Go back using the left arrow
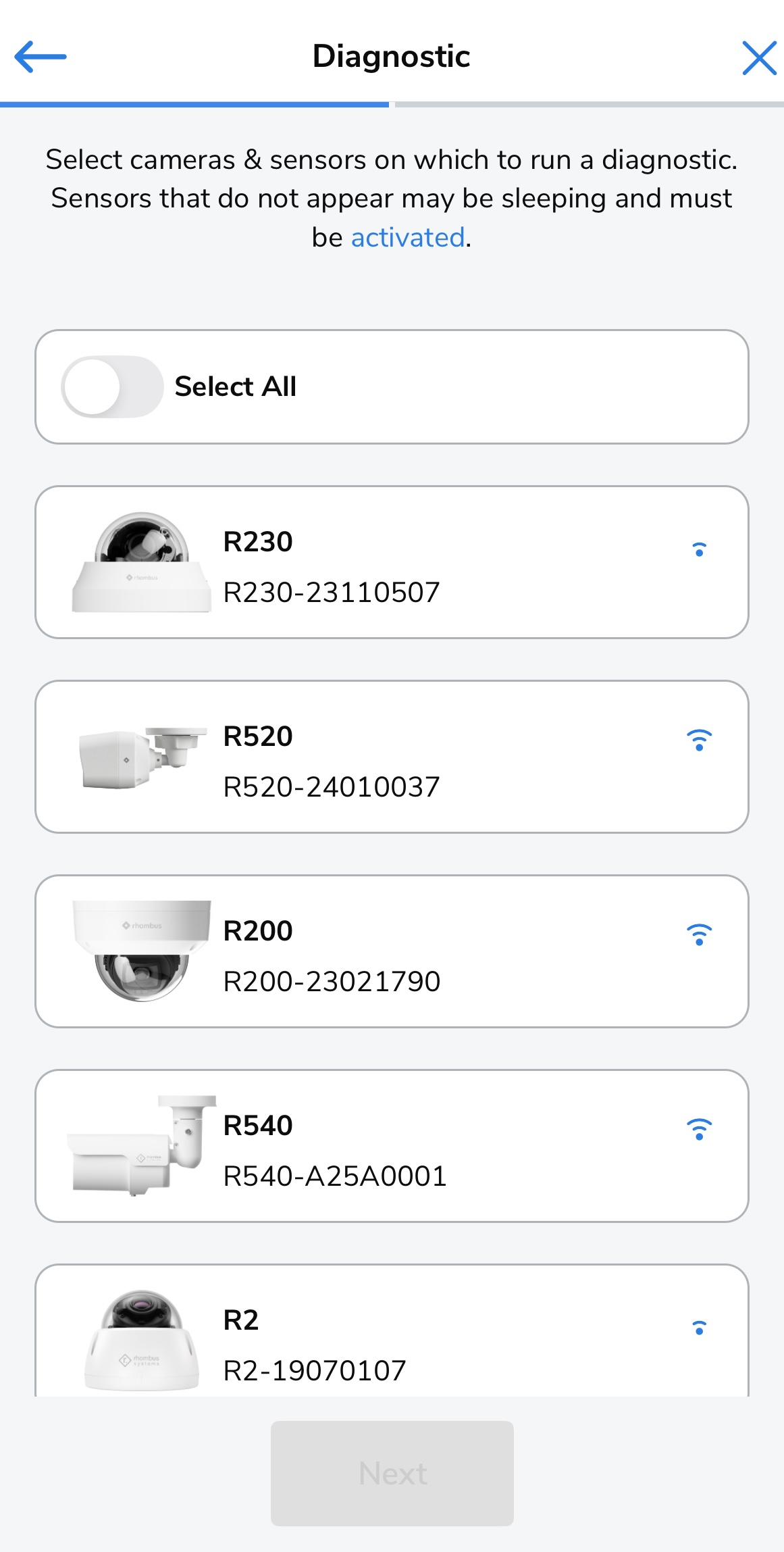 pyautogui.click(x=41, y=57)
